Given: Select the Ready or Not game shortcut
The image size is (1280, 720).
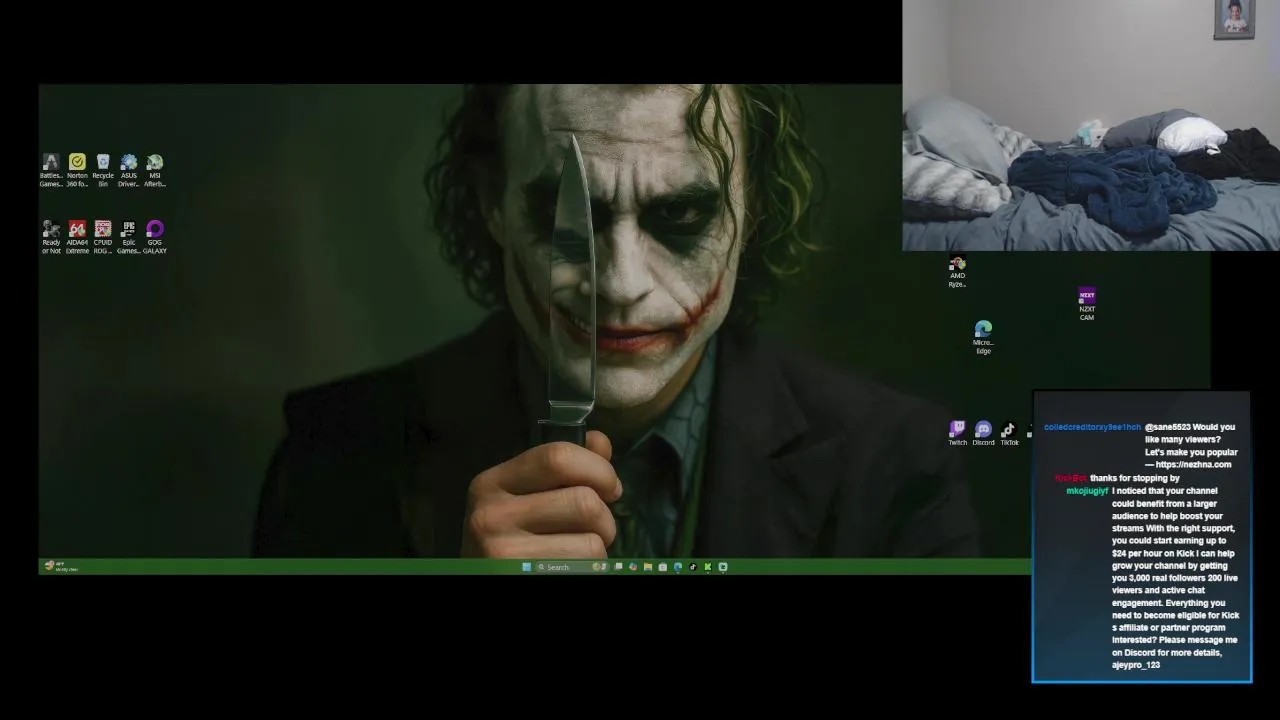Looking at the screenshot, I should coord(51,237).
